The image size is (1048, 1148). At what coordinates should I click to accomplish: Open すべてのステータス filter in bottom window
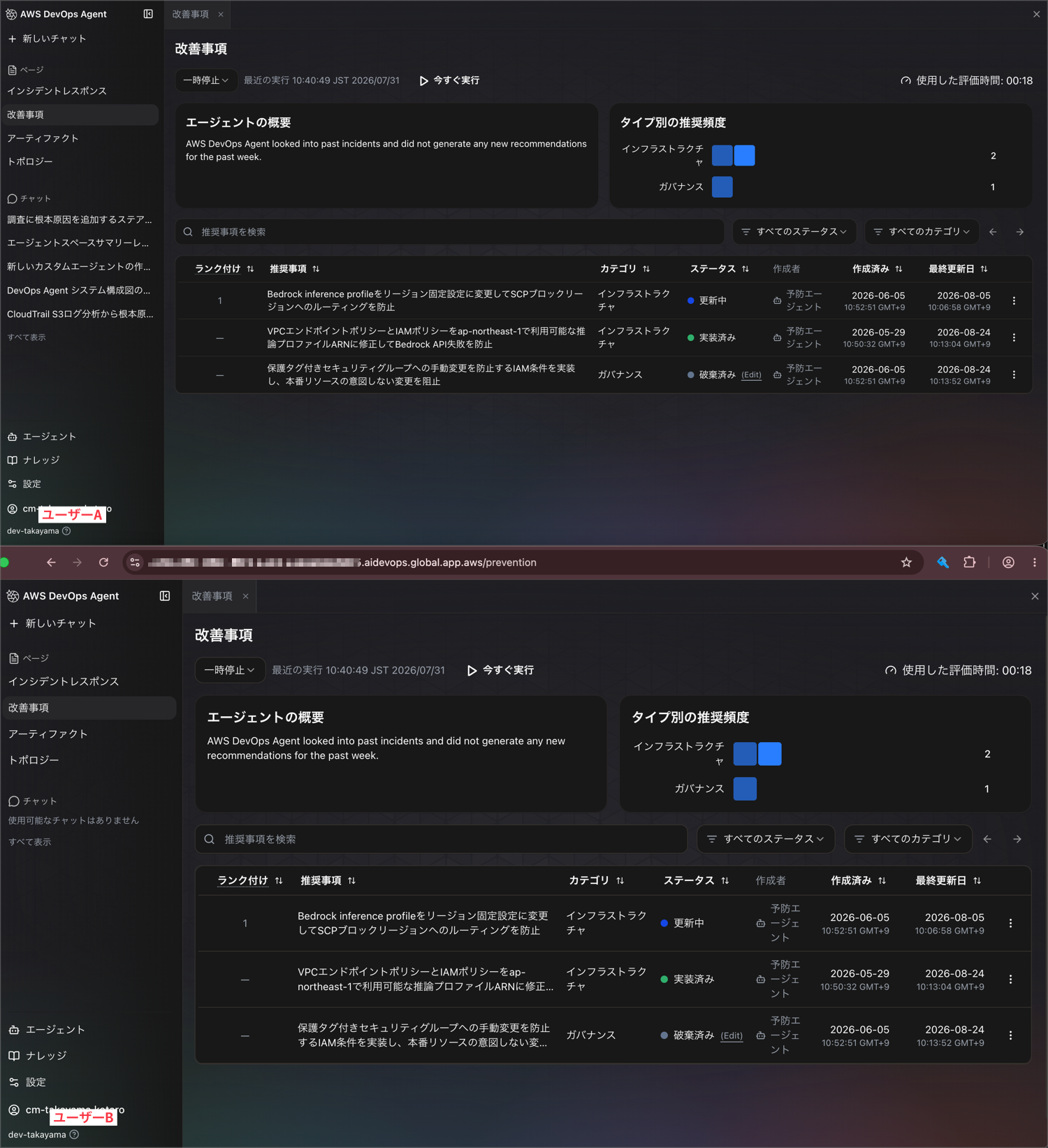[x=766, y=838]
